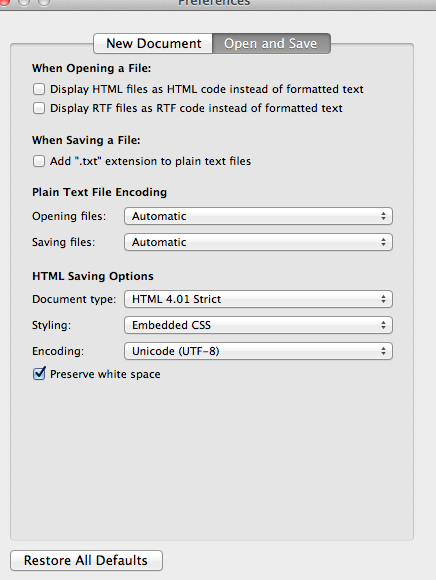Click the arrows on Document type popup
The image size is (436, 580).
[383, 299]
